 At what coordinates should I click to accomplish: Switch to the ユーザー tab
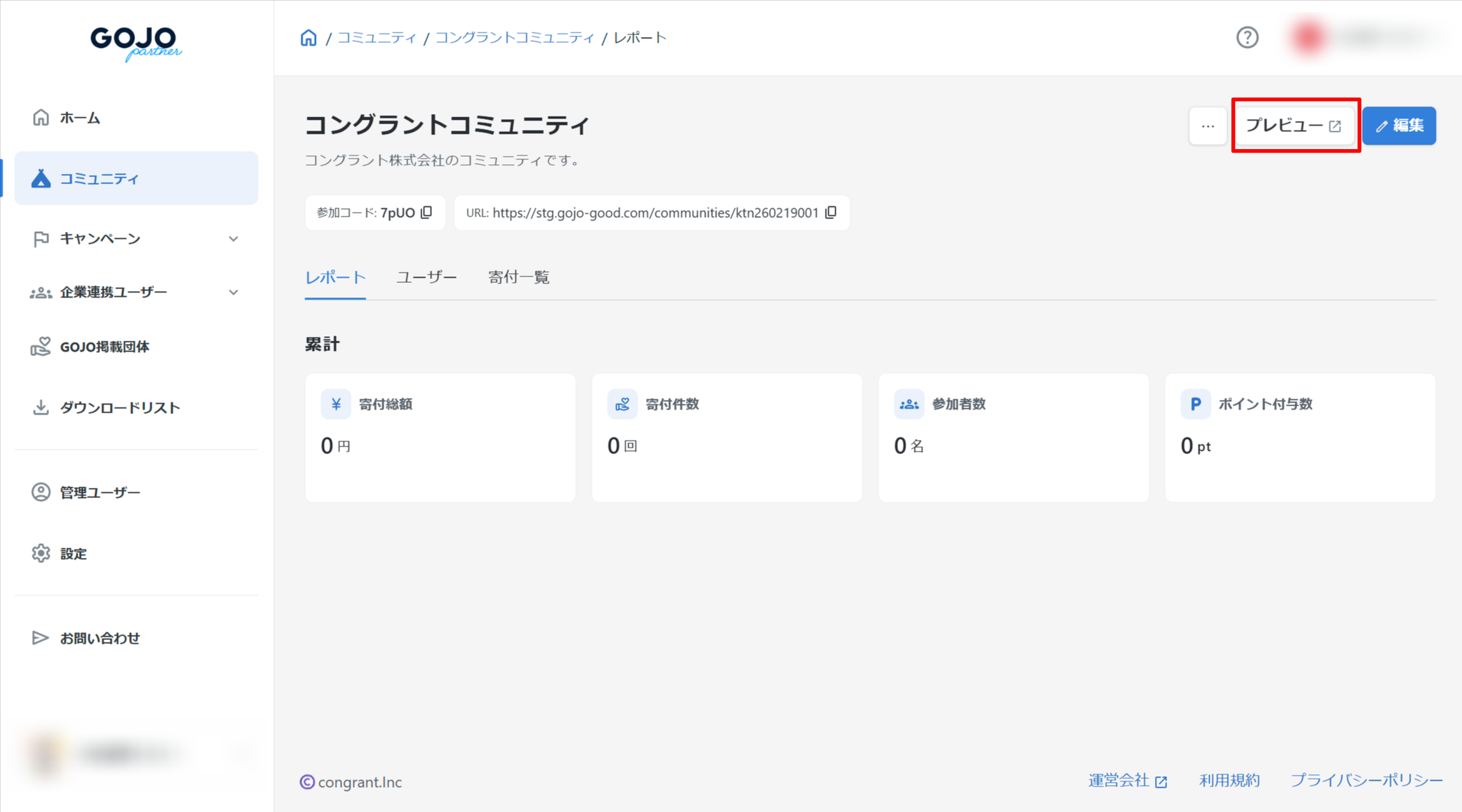coord(426,278)
